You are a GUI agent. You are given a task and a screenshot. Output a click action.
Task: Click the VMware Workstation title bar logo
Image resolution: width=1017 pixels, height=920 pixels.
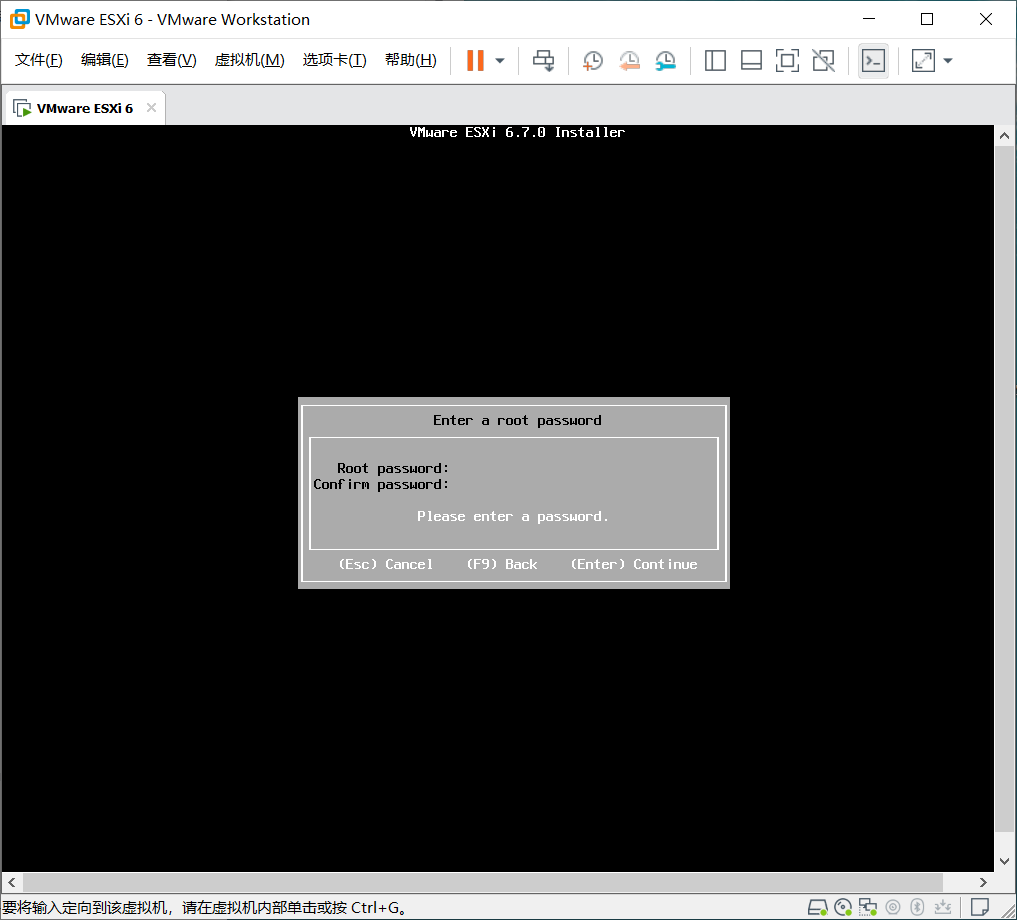coord(19,19)
